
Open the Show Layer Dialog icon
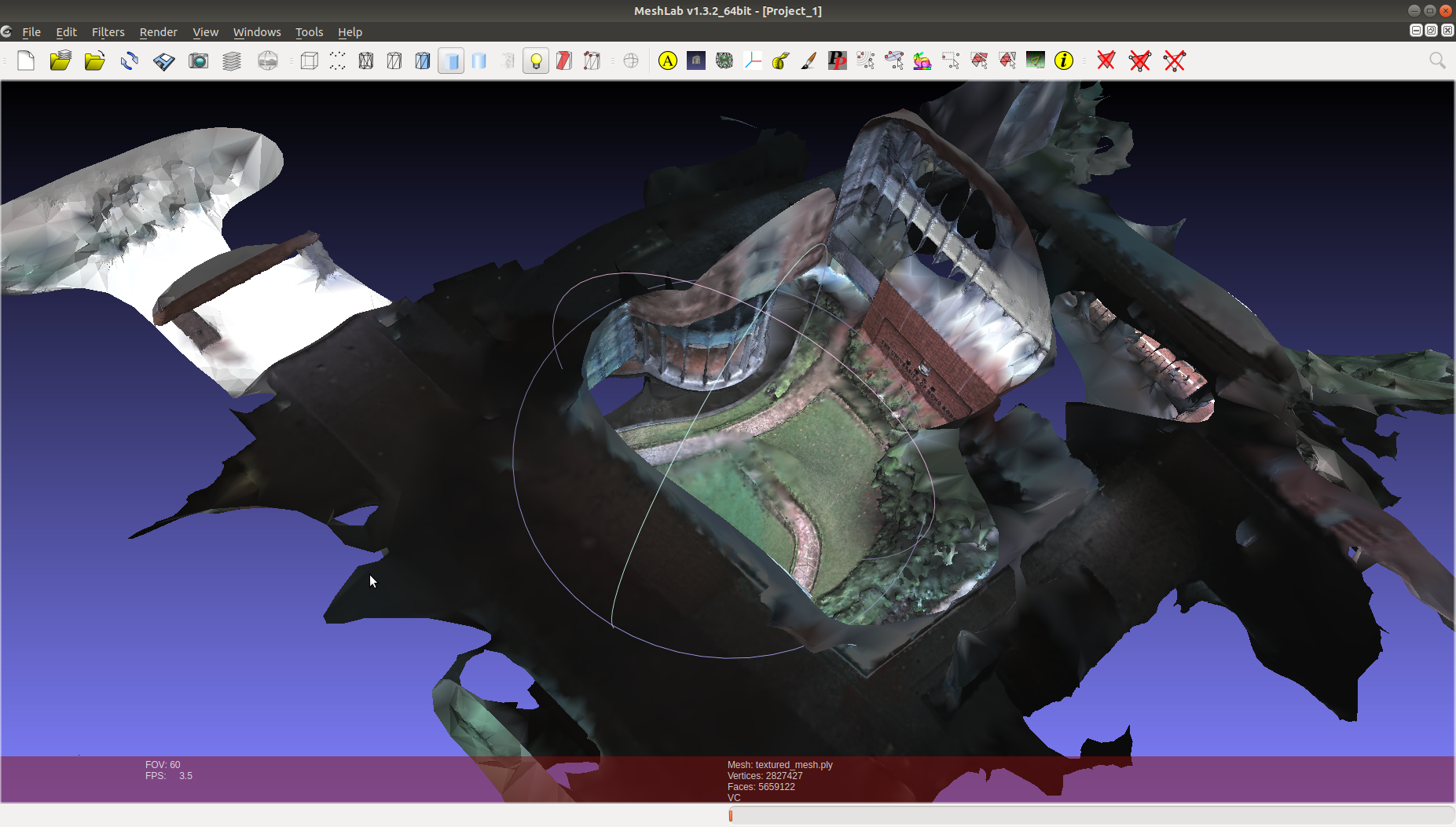click(231, 60)
